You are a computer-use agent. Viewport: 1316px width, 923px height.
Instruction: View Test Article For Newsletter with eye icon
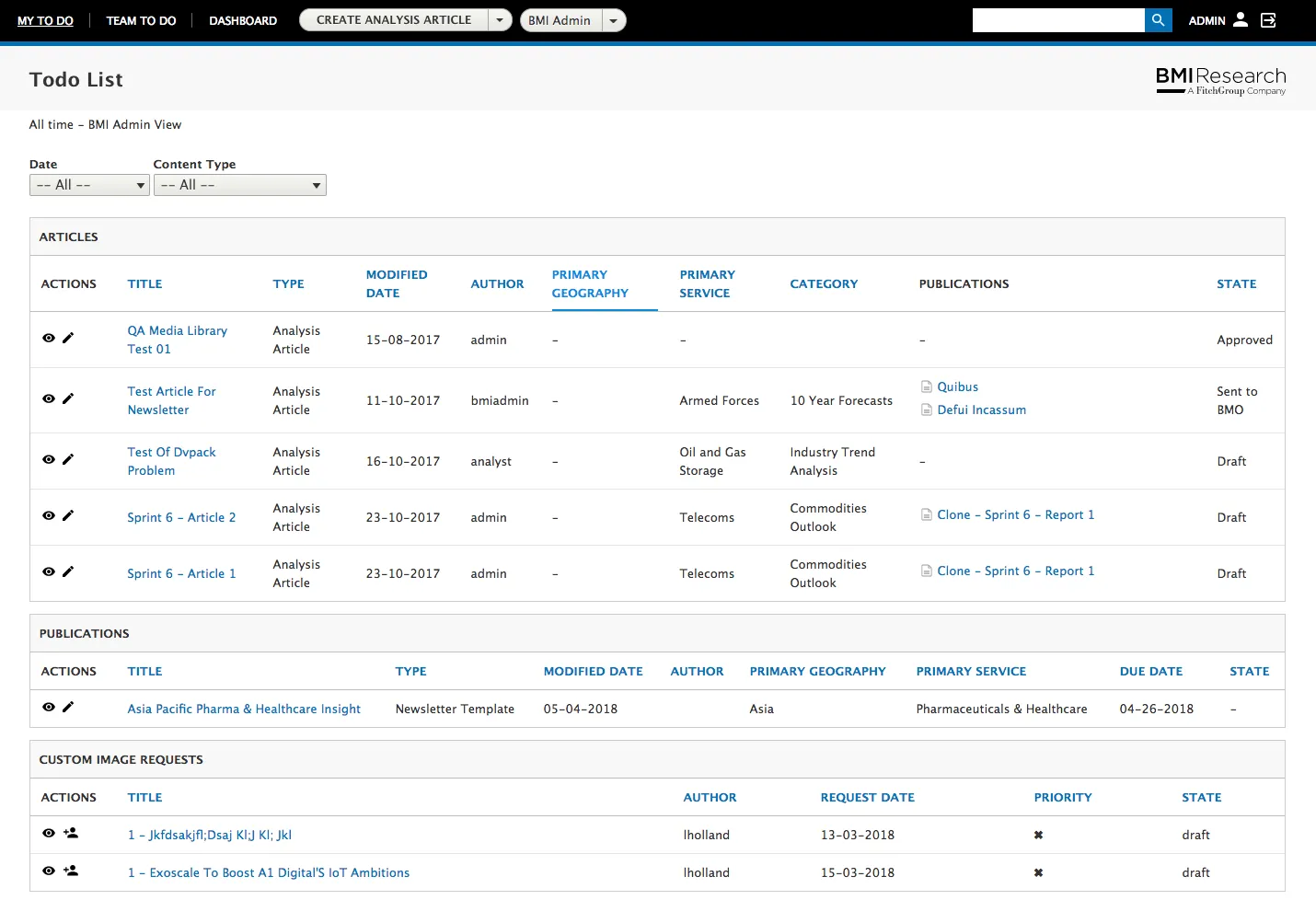[49, 399]
